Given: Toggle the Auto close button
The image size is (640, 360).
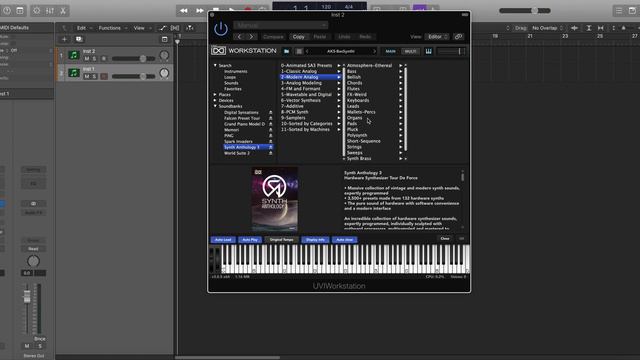Looking at the screenshot, I should [x=344, y=240].
